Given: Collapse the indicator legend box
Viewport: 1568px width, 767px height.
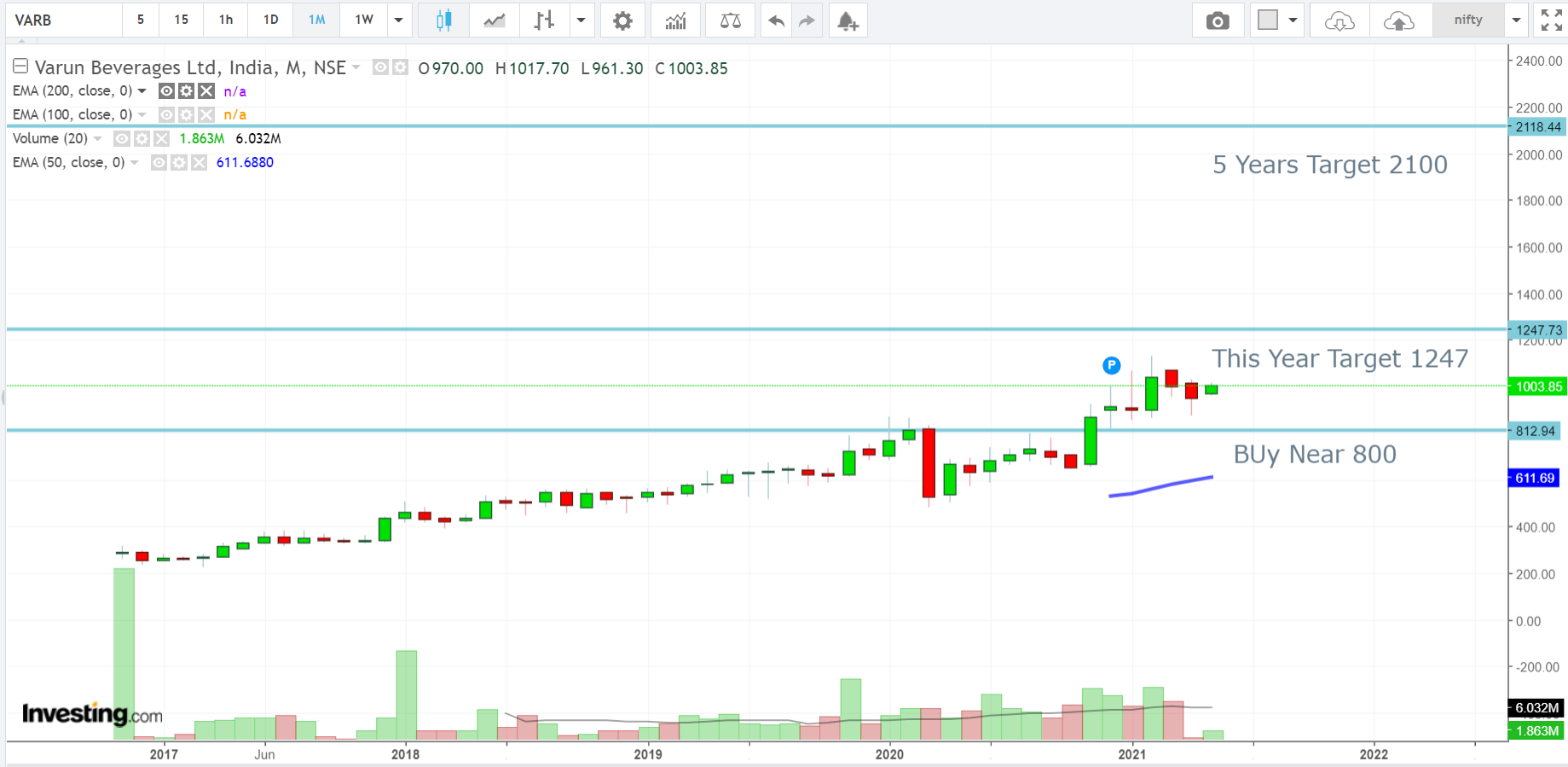Looking at the screenshot, I should [20, 67].
